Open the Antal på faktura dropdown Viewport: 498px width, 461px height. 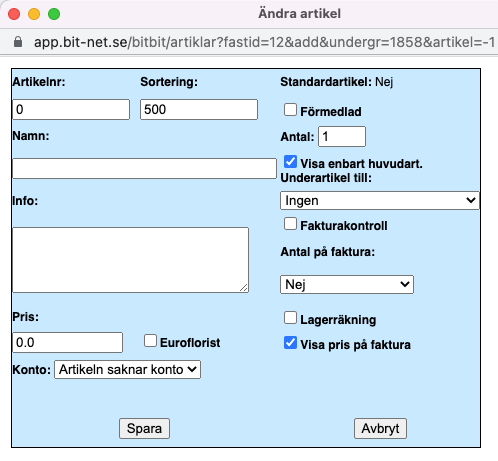coord(347,284)
